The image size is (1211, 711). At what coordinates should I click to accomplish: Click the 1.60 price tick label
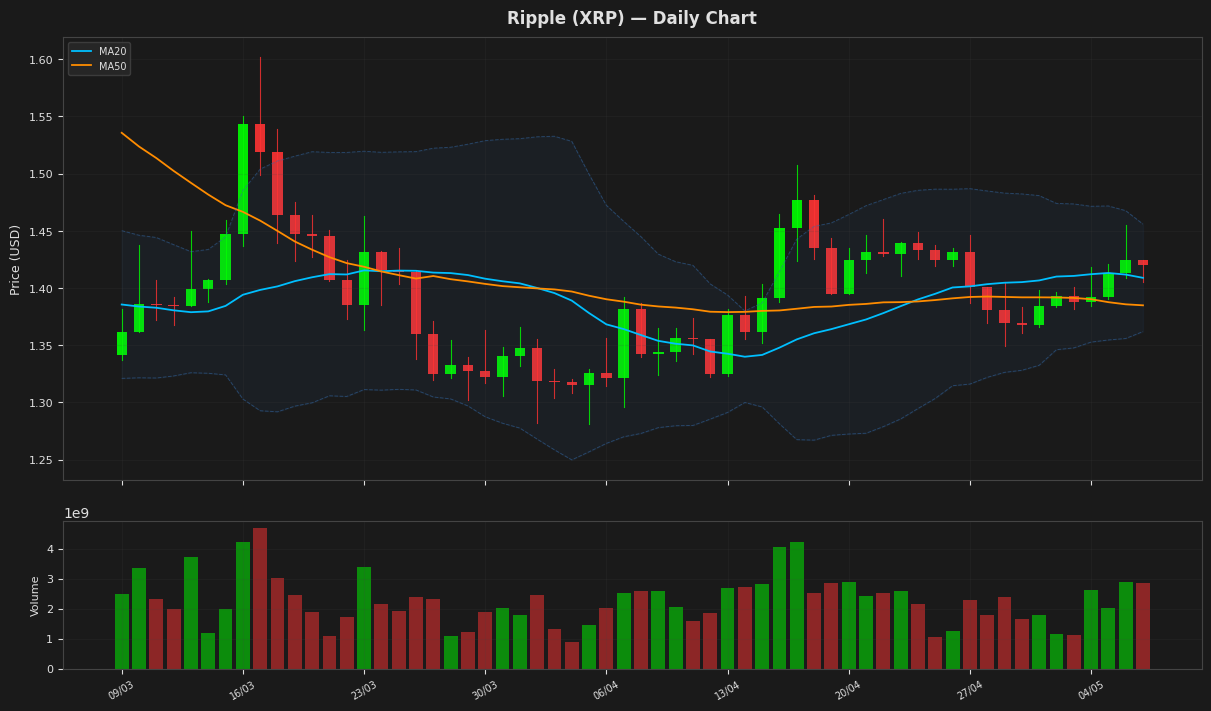(x=40, y=60)
